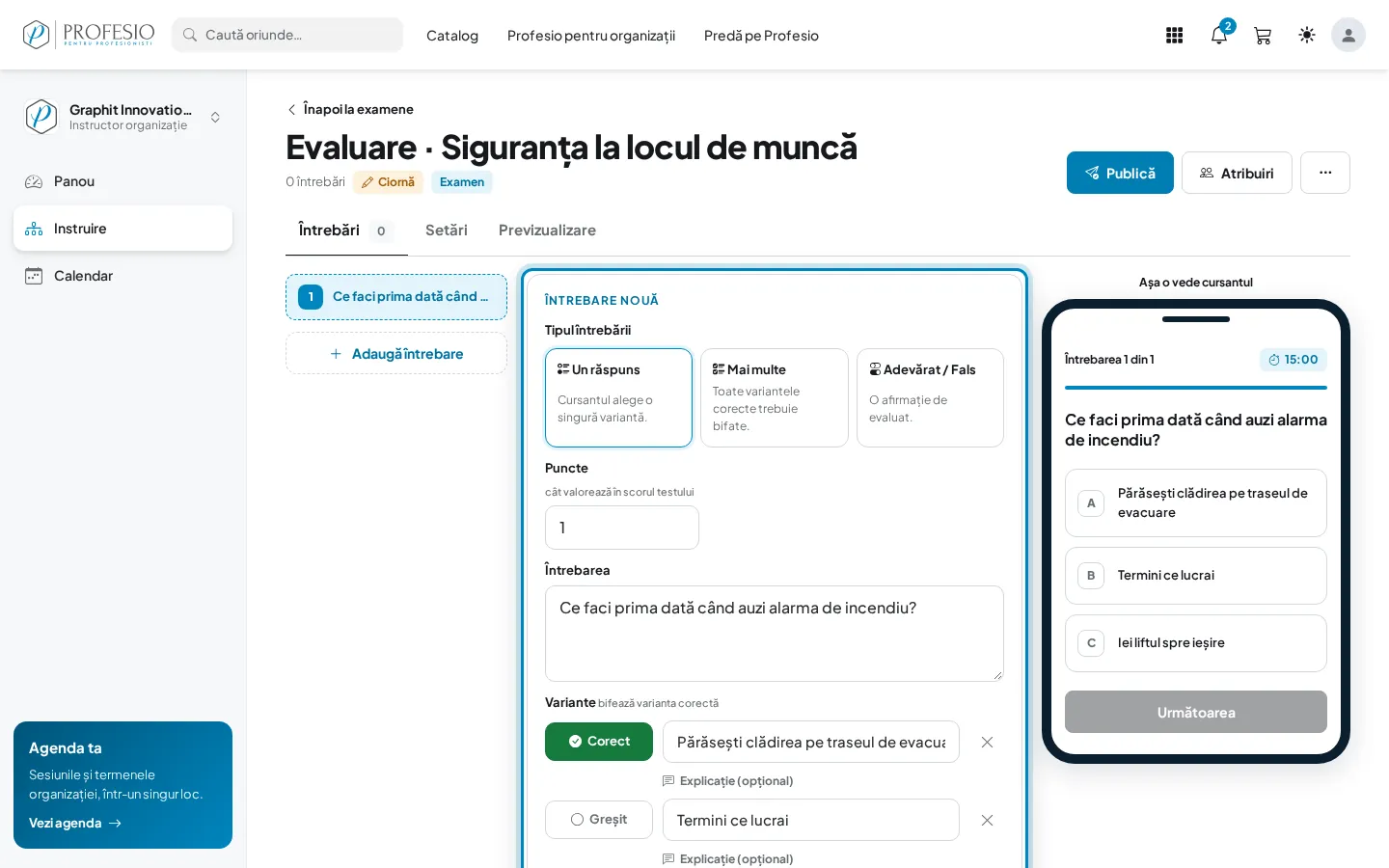Open the Catalog menu item
1389x868 pixels.
click(452, 36)
